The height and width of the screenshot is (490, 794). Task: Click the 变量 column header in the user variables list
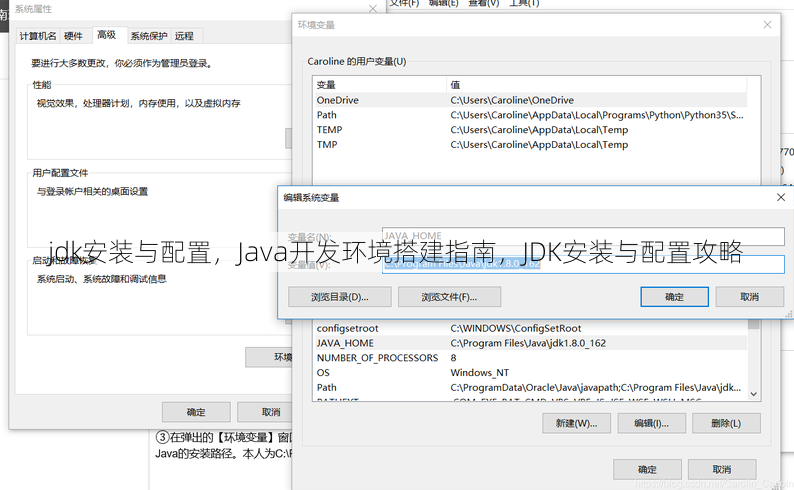pyautogui.click(x=380, y=85)
